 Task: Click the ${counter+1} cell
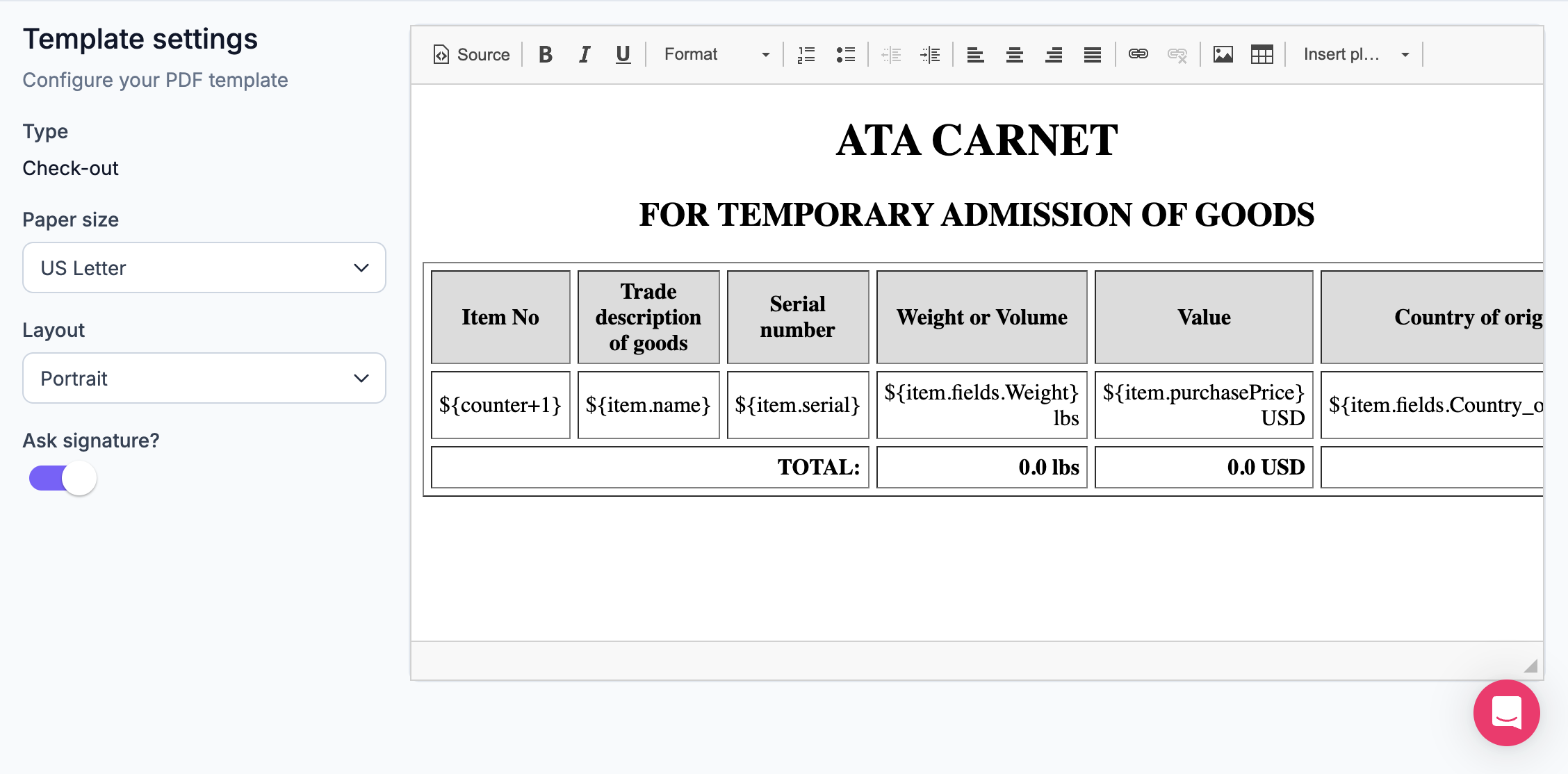[x=500, y=405]
